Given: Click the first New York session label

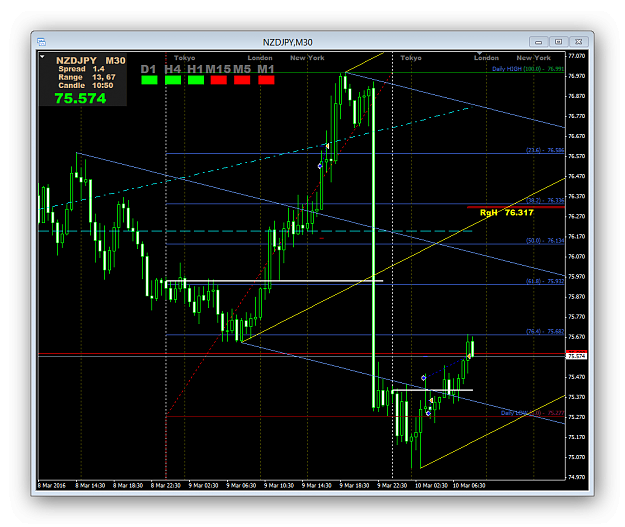Looking at the screenshot, I should click(x=307, y=58).
